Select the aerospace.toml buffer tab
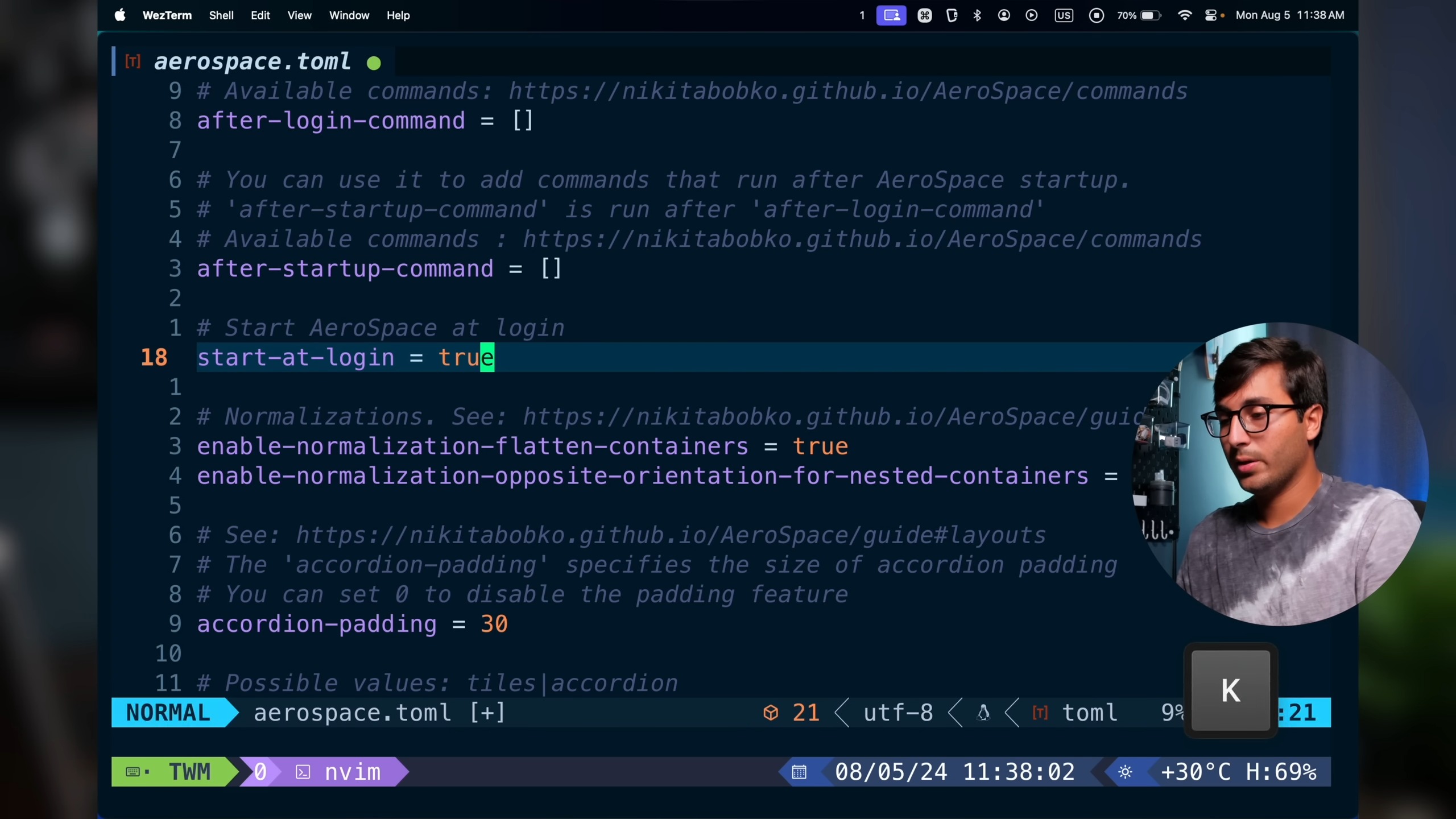 [252, 61]
